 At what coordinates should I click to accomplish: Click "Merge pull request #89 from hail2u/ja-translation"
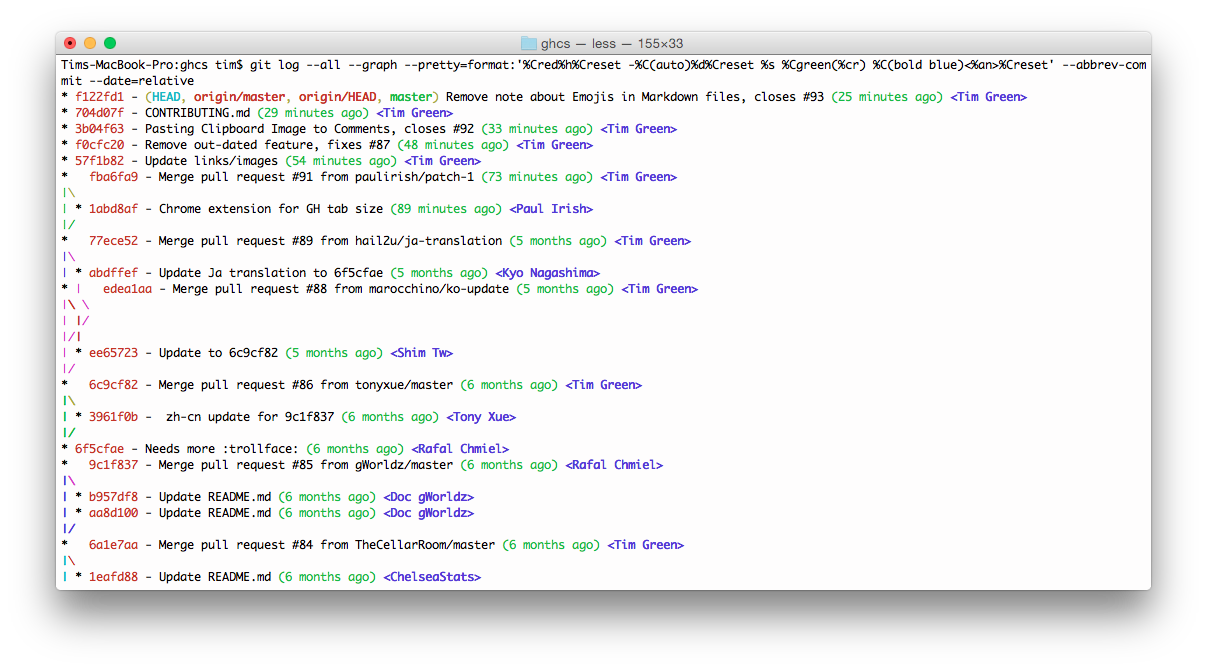pos(331,241)
